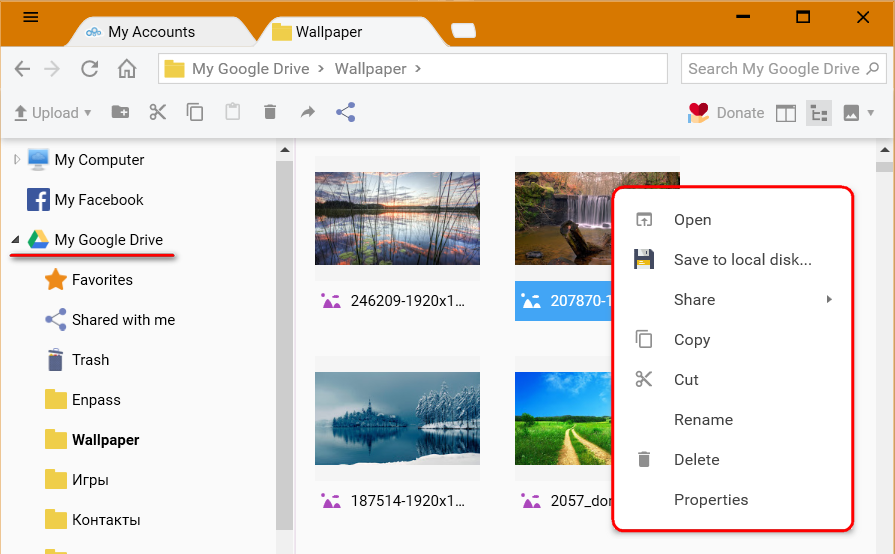Click the file name 187514-1920x1...
Image resolution: width=895 pixels, height=554 pixels.
coord(408,500)
